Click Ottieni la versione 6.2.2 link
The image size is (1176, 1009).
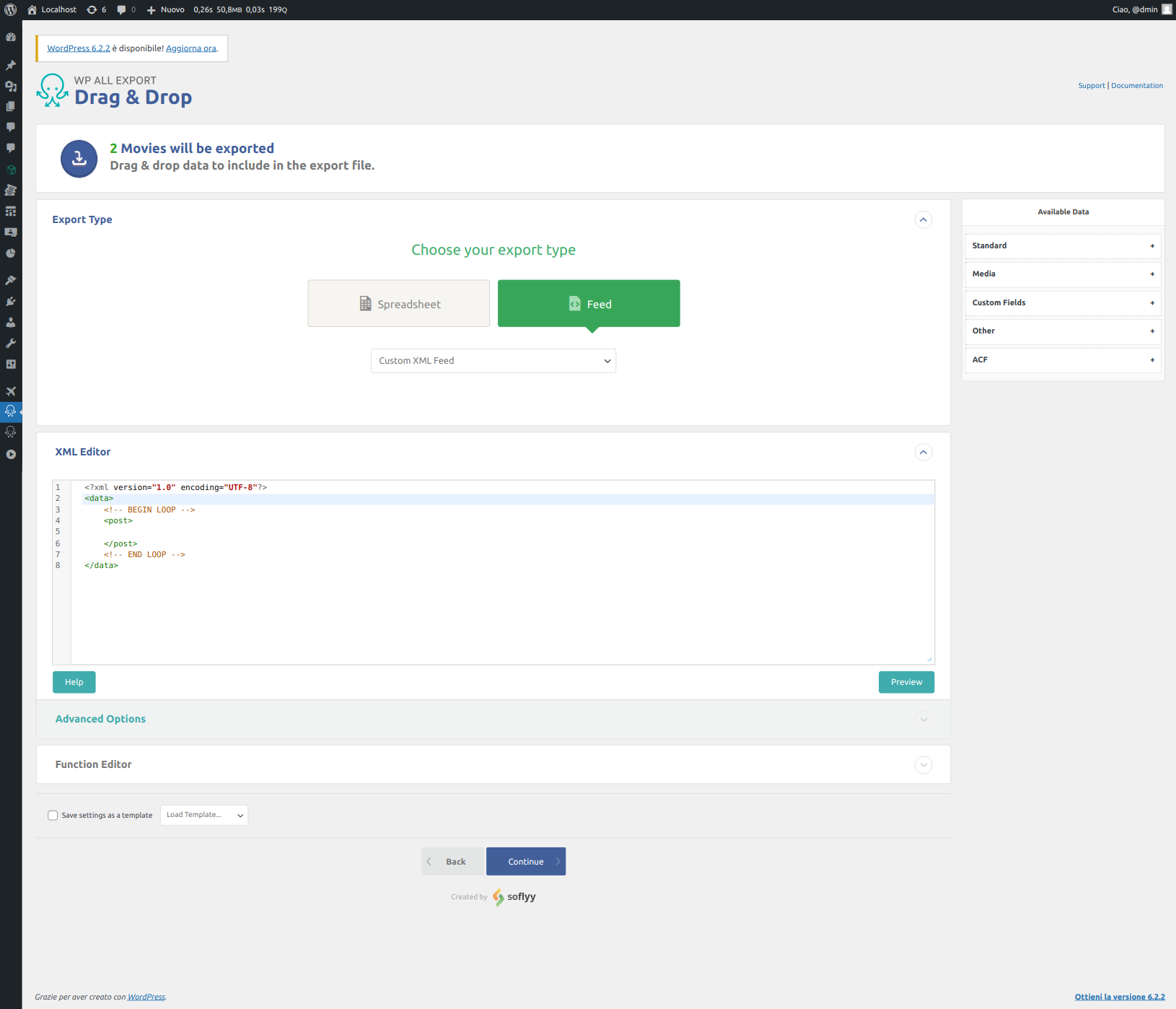click(x=1120, y=997)
